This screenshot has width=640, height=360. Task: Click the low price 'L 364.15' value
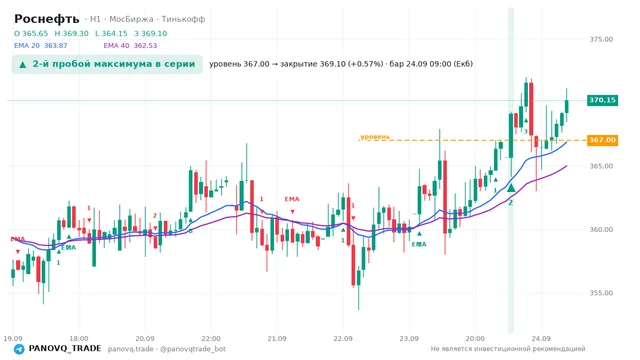111,33
